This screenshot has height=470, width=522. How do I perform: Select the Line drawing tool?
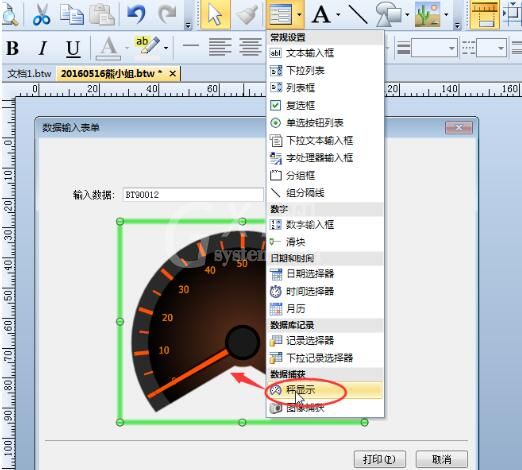[358, 15]
